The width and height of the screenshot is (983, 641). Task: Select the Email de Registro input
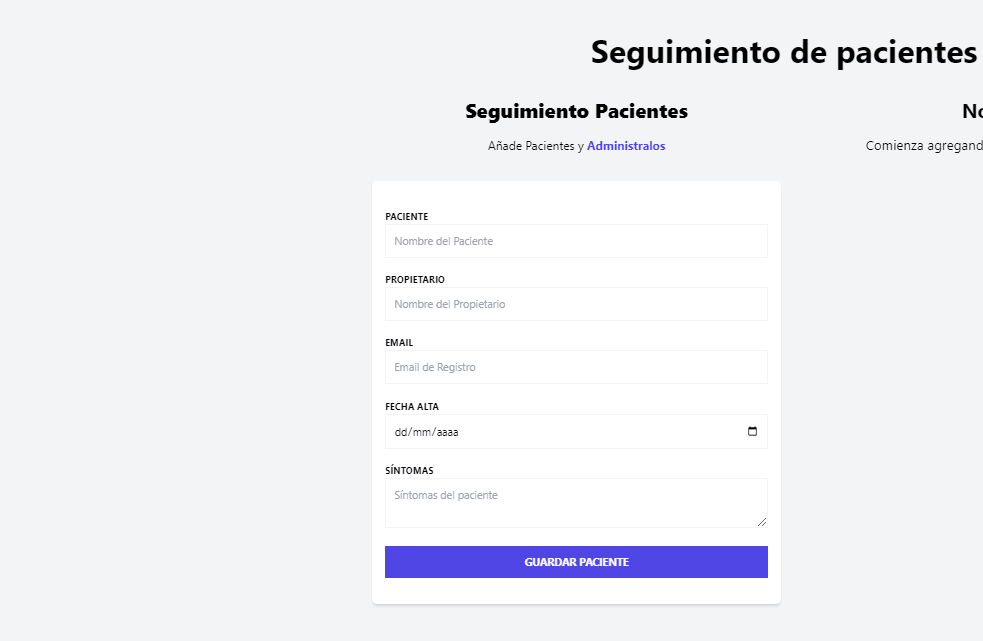coord(576,367)
